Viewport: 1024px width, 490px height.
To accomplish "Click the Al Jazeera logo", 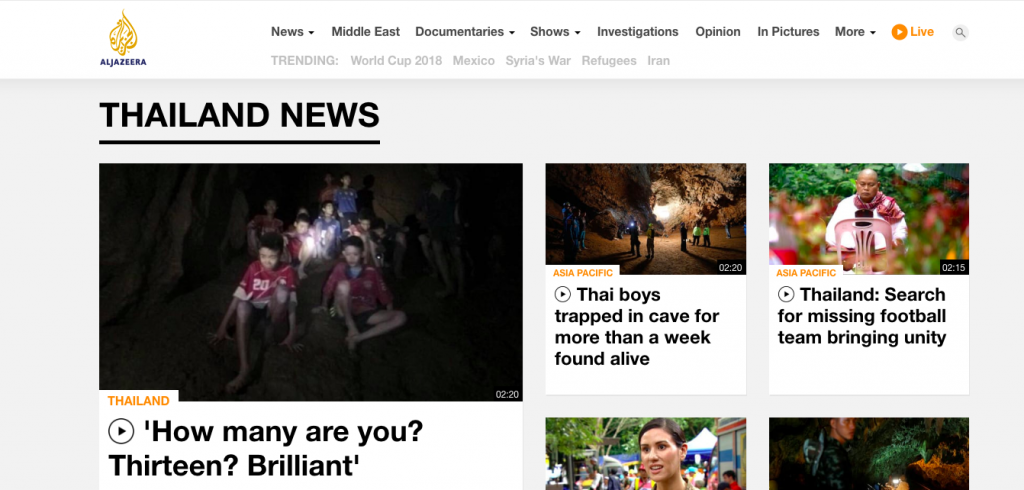I will pos(123,39).
